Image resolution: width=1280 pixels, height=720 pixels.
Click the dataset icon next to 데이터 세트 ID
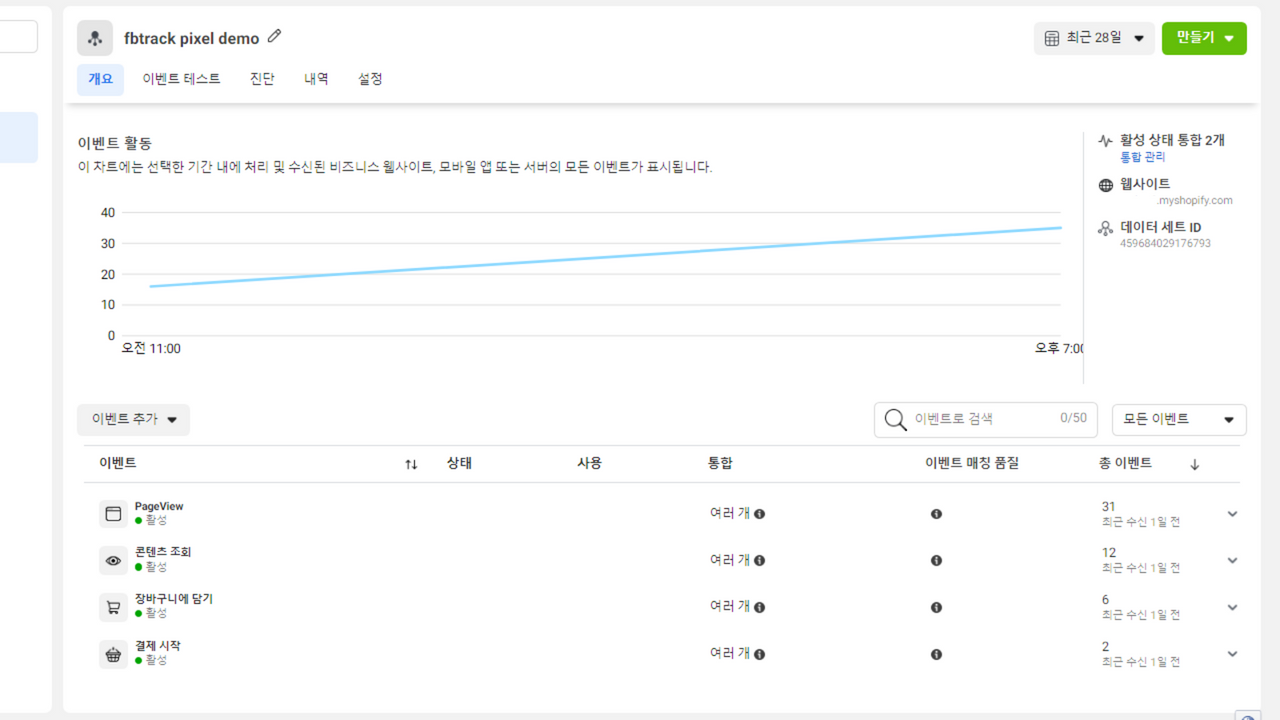tap(1105, 229)
